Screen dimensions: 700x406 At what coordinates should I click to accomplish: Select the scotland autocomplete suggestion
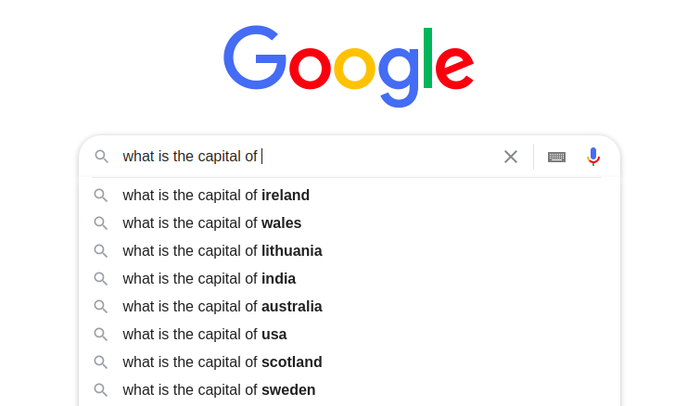[x=350, y=362]
